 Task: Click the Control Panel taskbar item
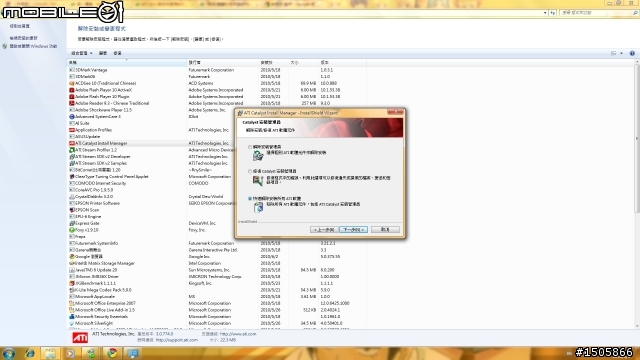click(133, 353)
